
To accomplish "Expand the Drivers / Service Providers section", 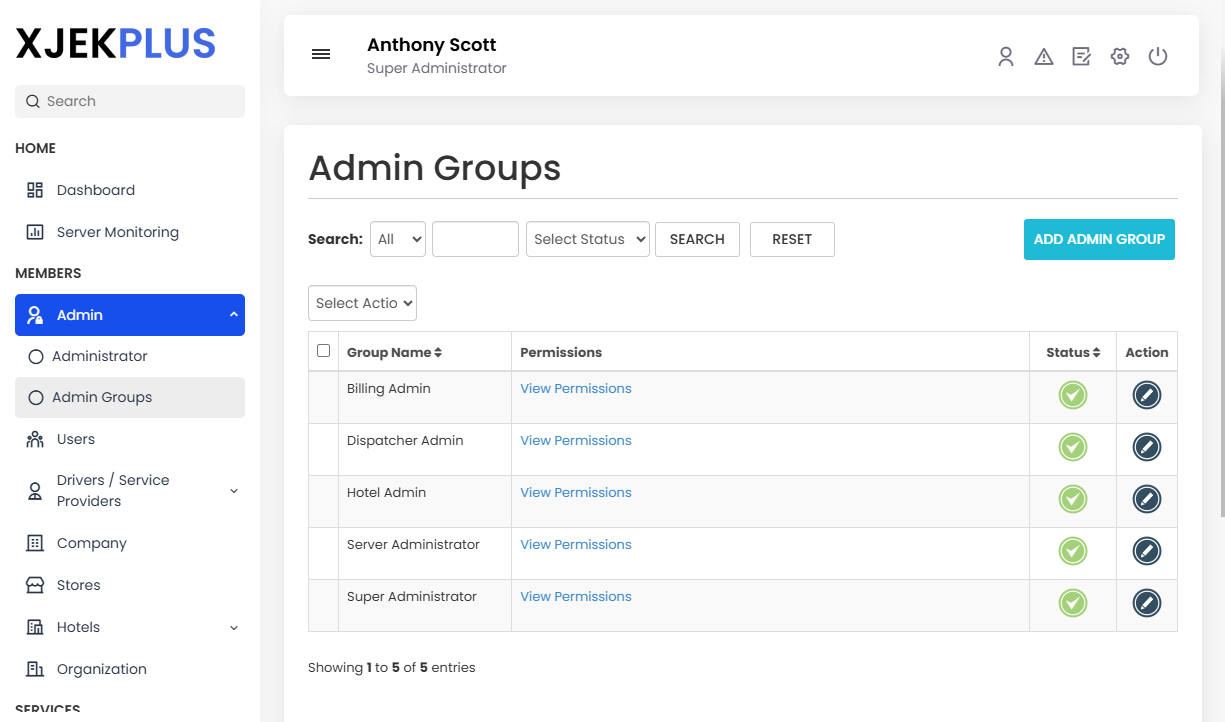I will [130, 490].
